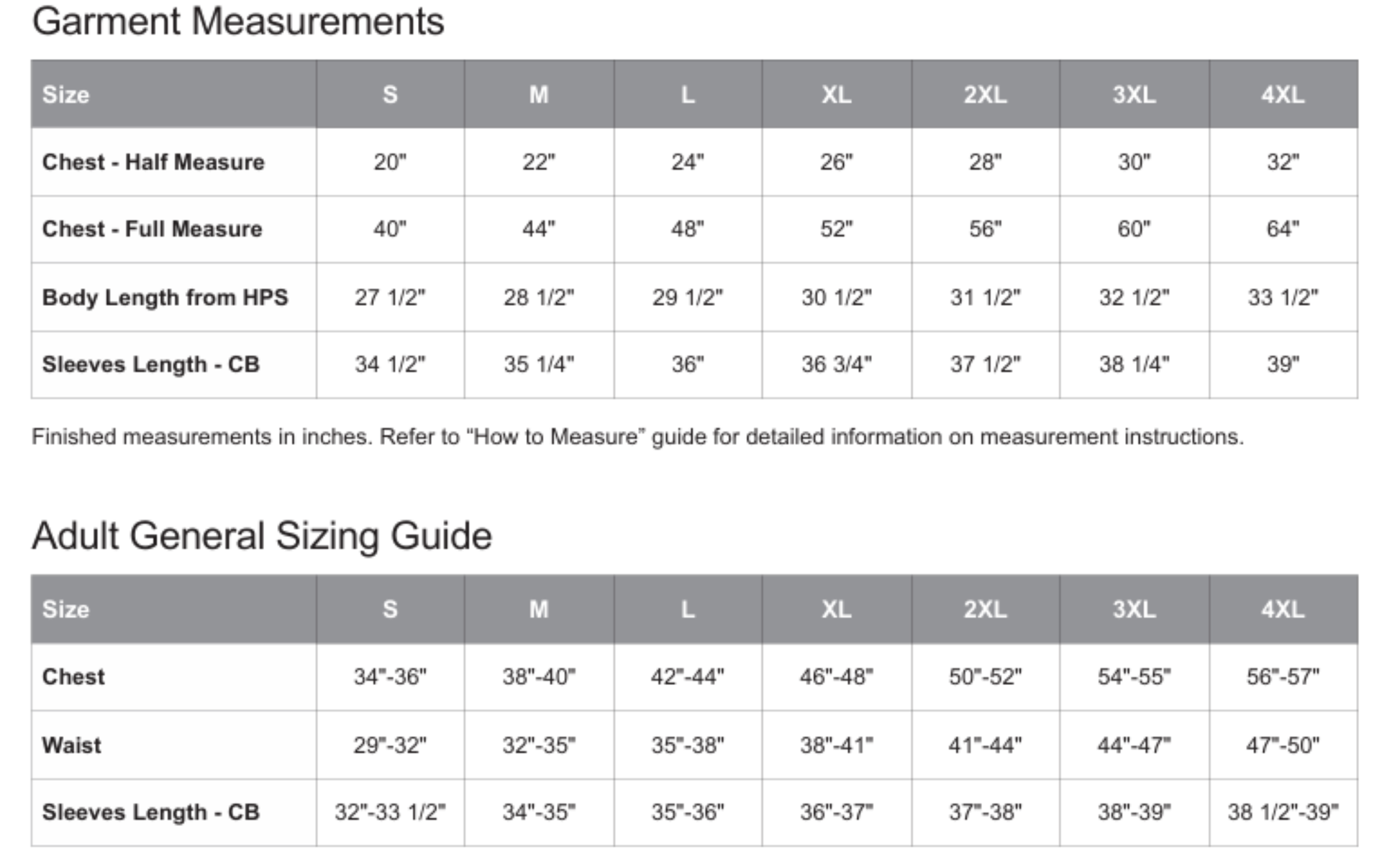Screen dimensions: 1400x865
Task: Click the 36 3/4" sleeve length cell
Action: 836,365
